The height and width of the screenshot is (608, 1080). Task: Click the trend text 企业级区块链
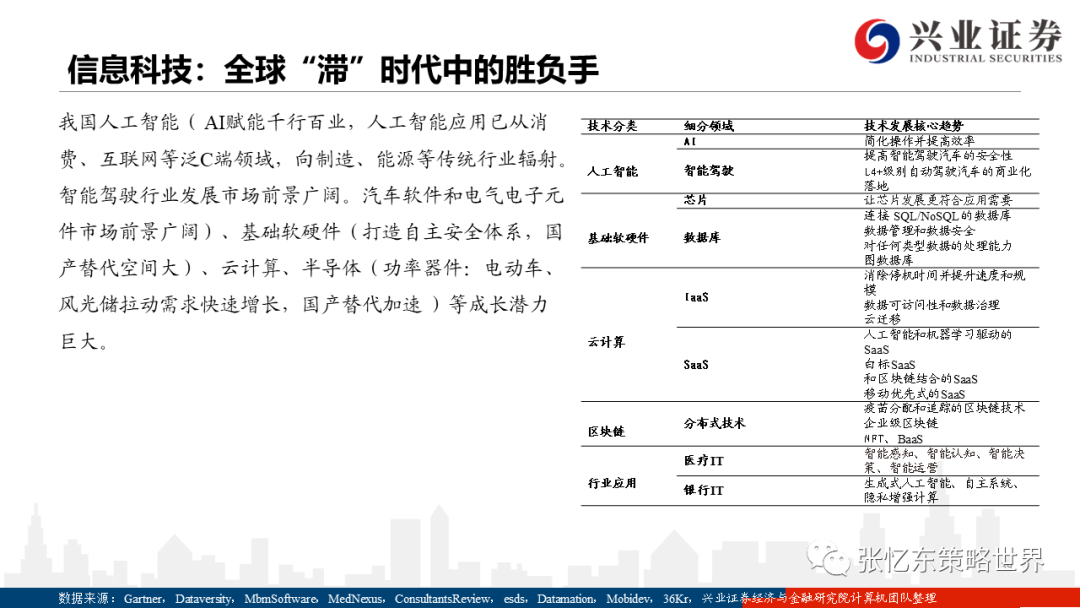tap(901, 423)
